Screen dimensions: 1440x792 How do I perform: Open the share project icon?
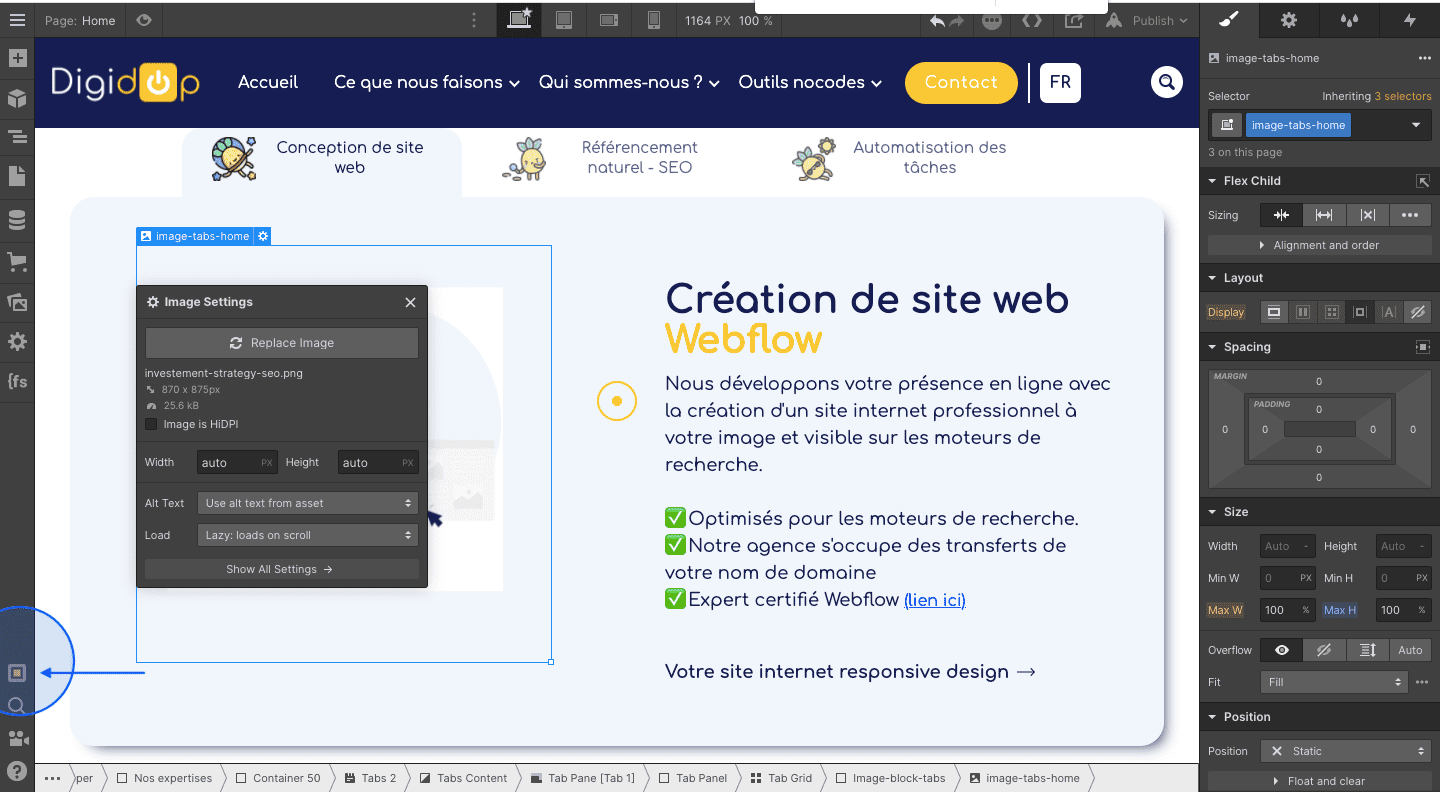[x=1075, y=20]
